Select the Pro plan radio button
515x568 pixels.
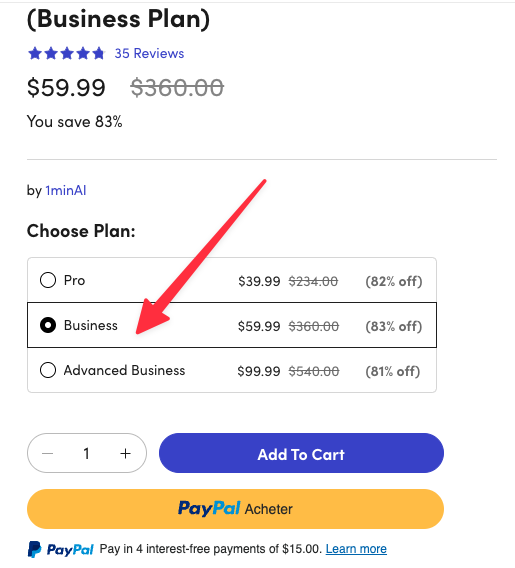tap(48, 280)
